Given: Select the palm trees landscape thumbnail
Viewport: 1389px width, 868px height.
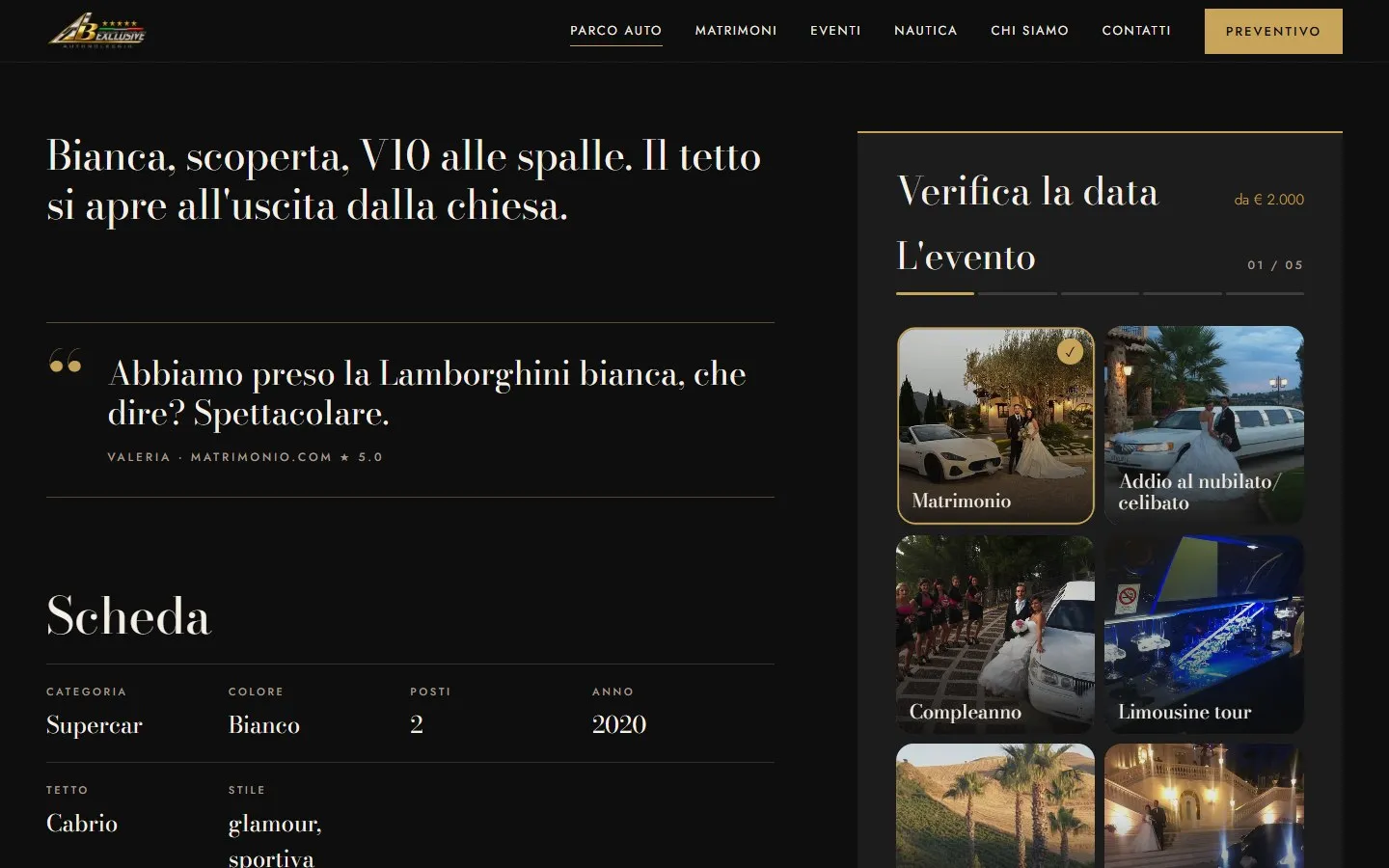Looking at the screenshot, I should [x=995, y=806].
